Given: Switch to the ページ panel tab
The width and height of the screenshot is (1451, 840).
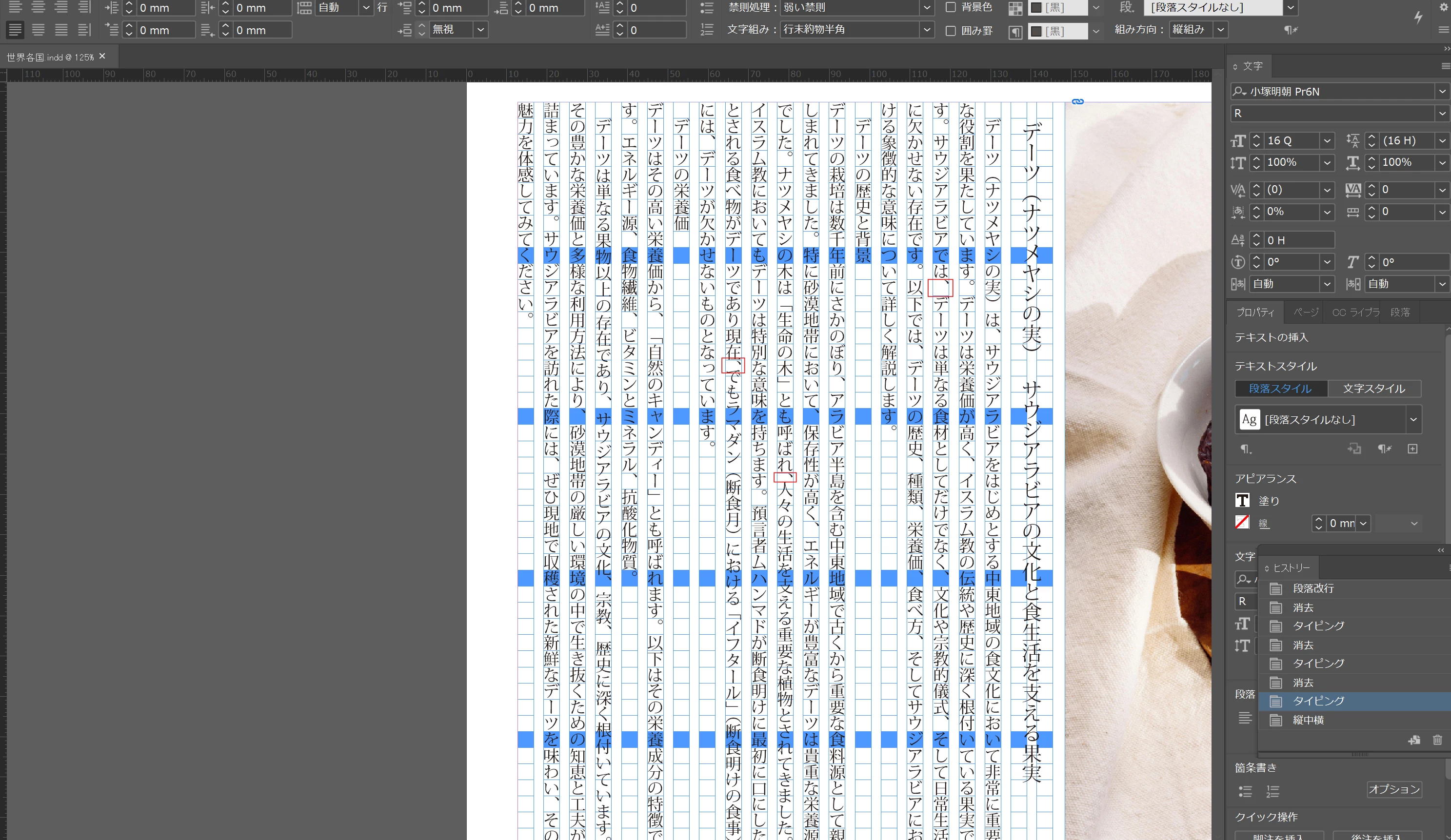Looking at the screenshot, I should 1305,312.
